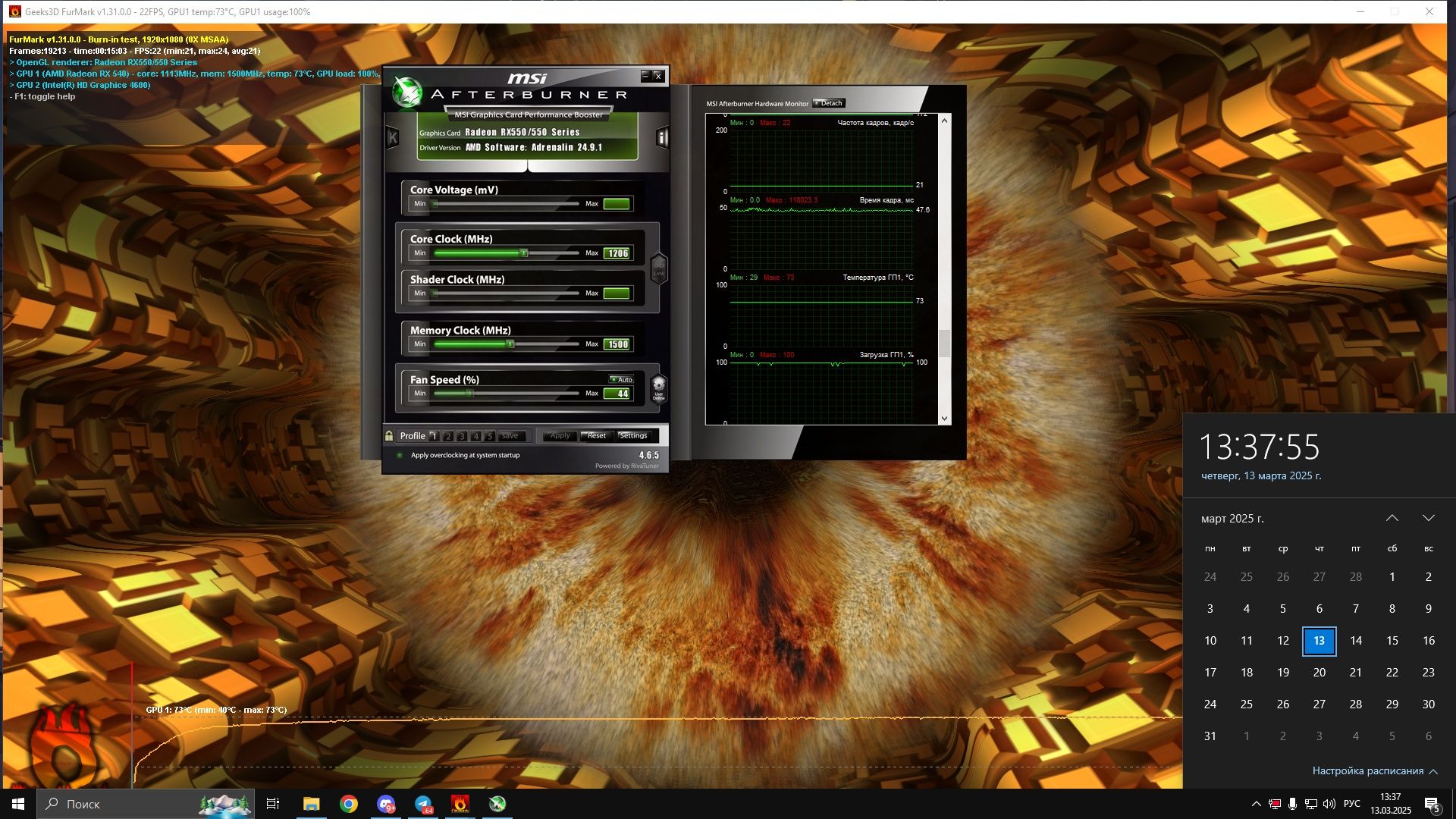This screenshot has height=819, width=1456.
Task: Open Telegram from the taskbar
Action: [x=423, y=804]
